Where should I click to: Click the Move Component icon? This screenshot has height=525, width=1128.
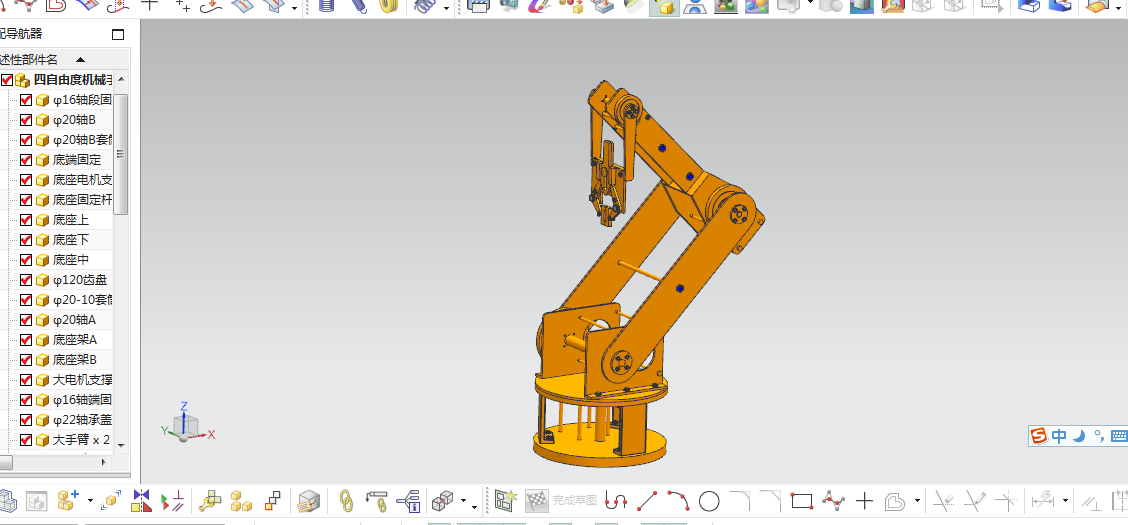[x=111, y=501]
